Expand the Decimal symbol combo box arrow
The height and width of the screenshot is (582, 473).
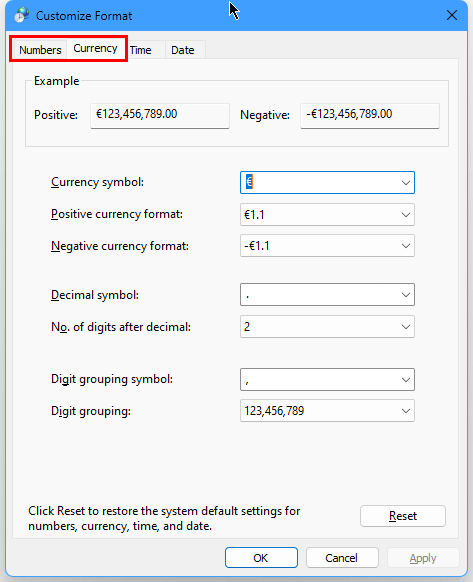point(405,295)
